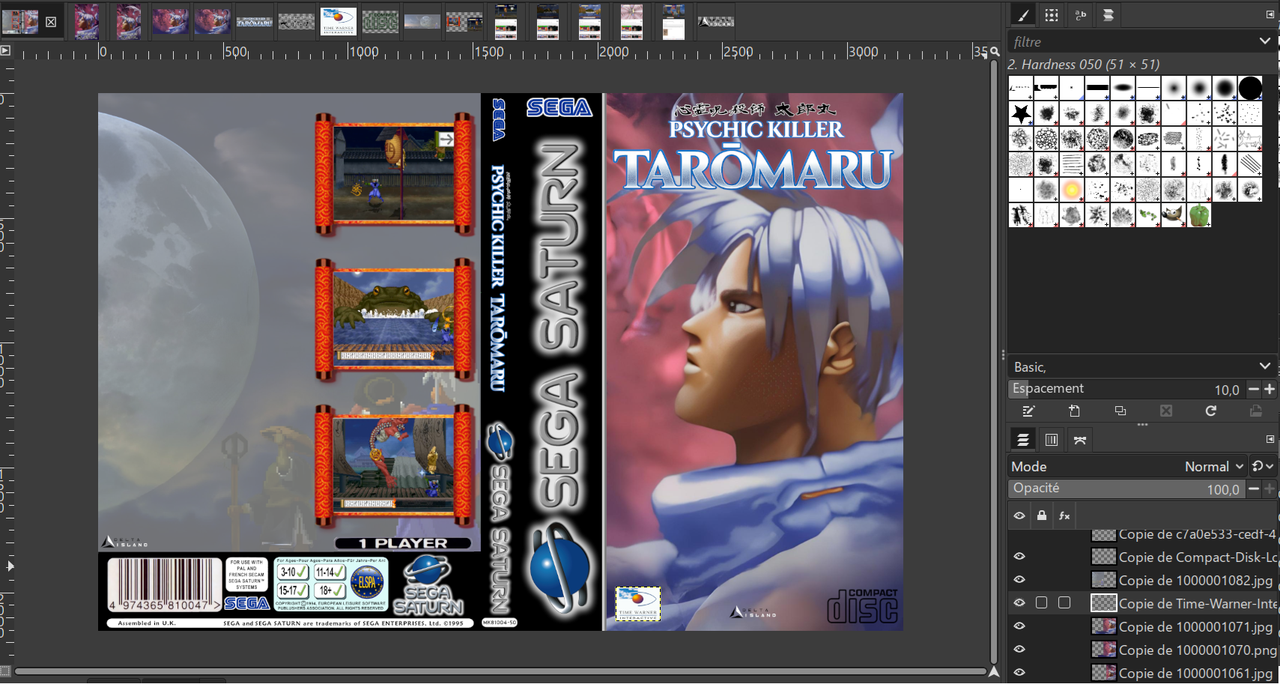This screenshot has height=685, width=1280.
Task: Open the Basic brush tag dropdown
Action: (x=1142, y=367)
